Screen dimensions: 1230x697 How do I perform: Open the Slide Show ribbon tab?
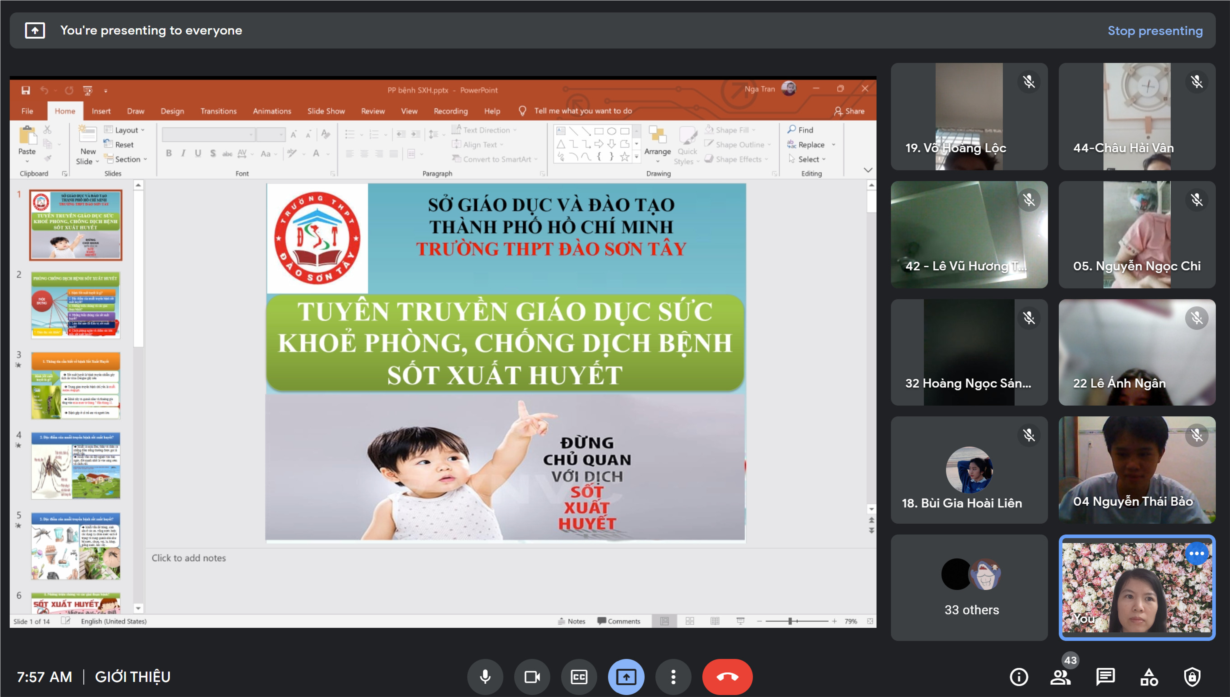click(326, 111)
